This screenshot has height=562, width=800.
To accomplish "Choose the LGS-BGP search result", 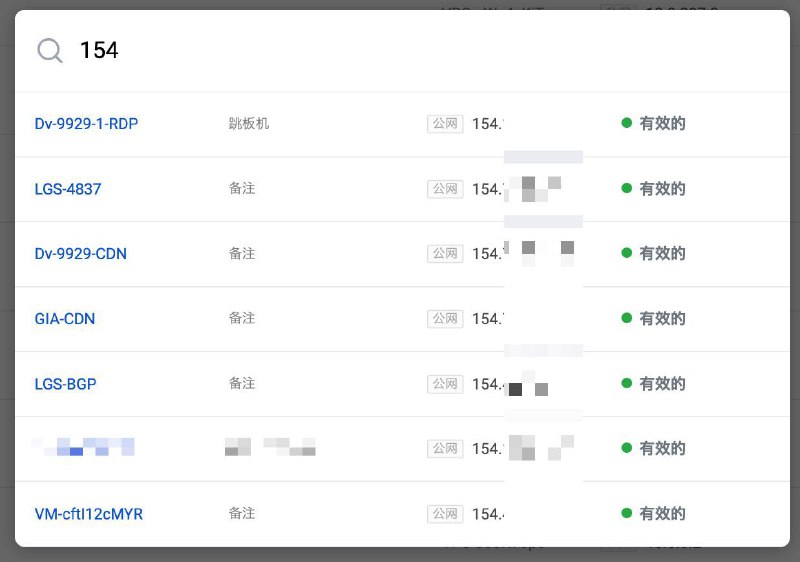I will click(x=65, y=384).
